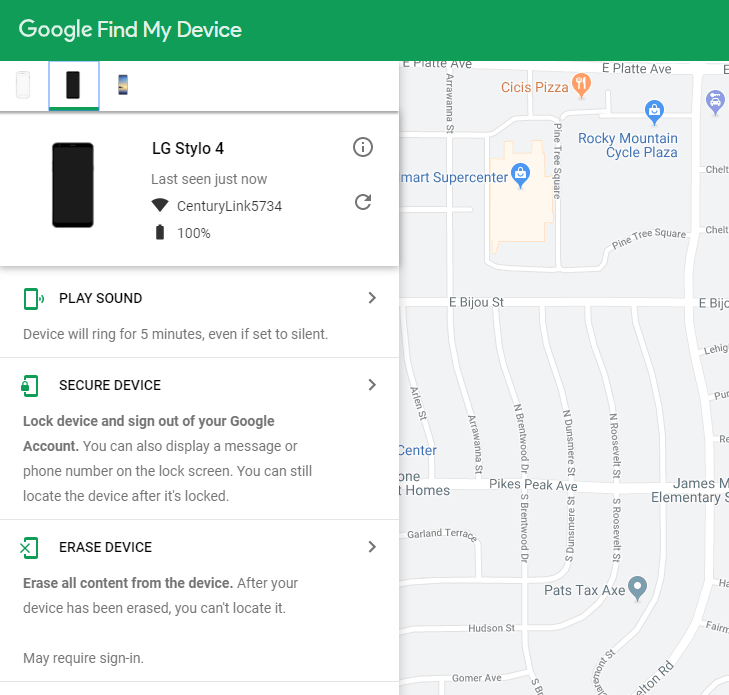Click the Garland Terrace street label
Screen dimensions: 729x695
click(442, 534)
